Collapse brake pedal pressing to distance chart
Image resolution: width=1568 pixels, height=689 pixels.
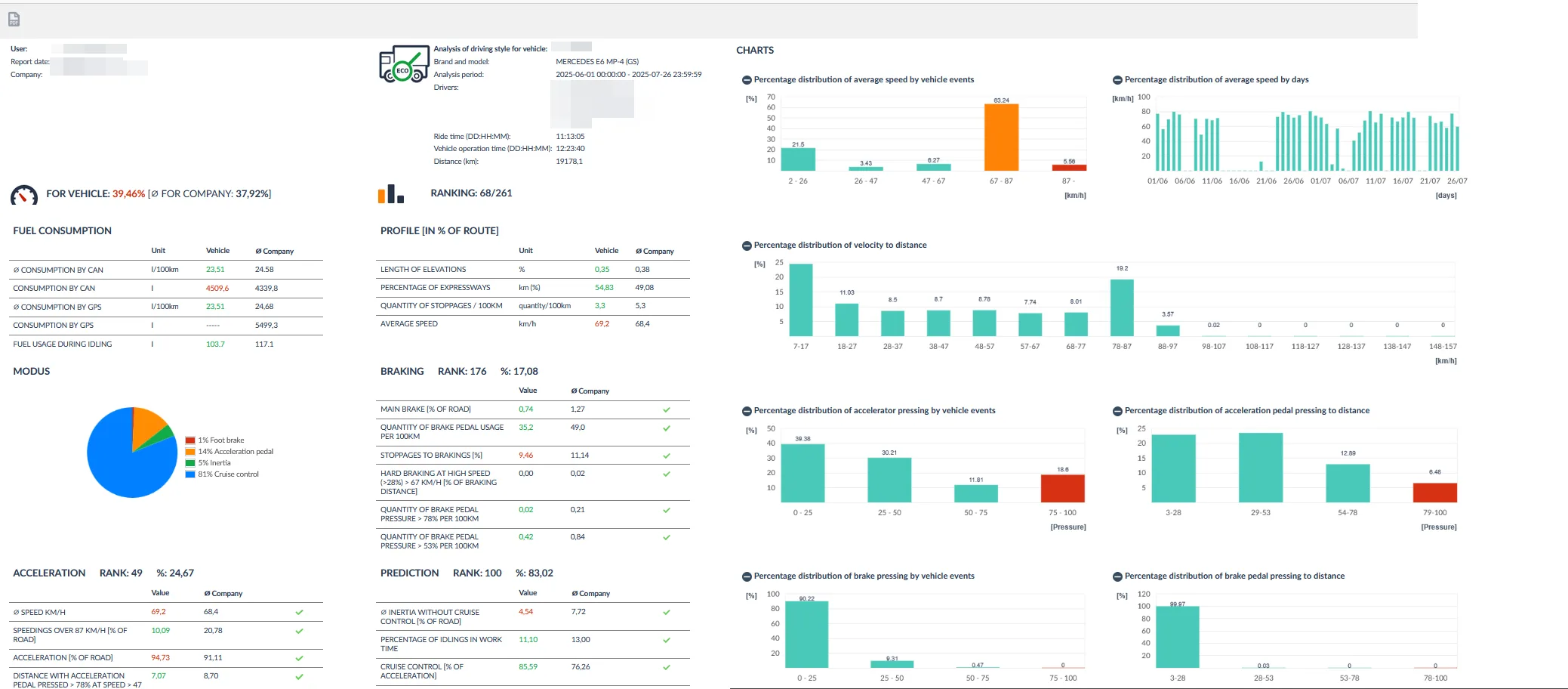[x=1117, y=576]
